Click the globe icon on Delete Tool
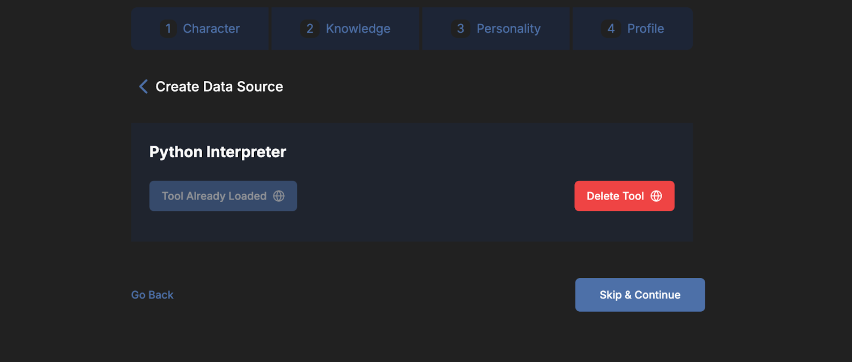 [x=656, y=196]
